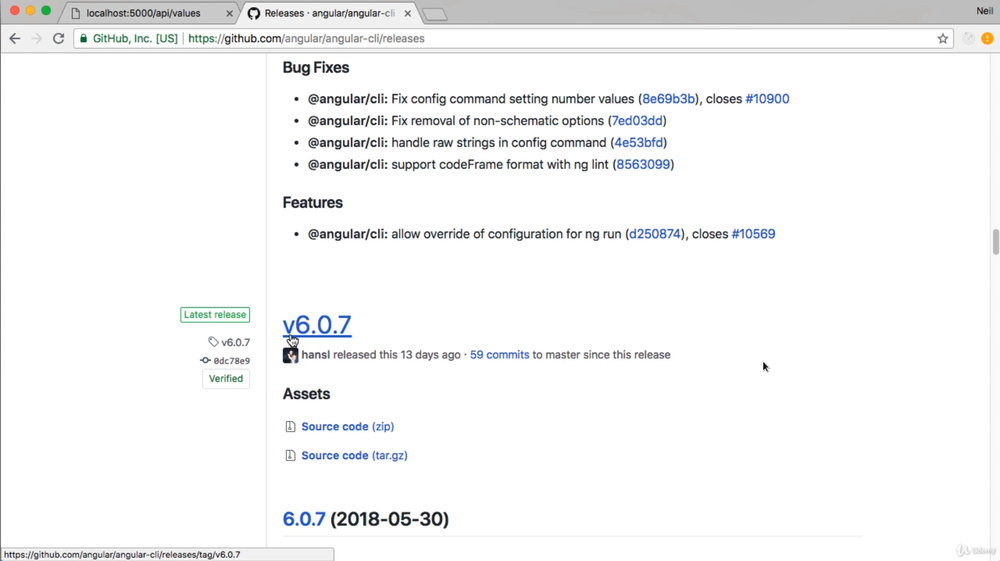Image resolution: width=1000 pixels, height=561 pixels.
Task: Click the Latest release badge
Action: click(215, 315)
